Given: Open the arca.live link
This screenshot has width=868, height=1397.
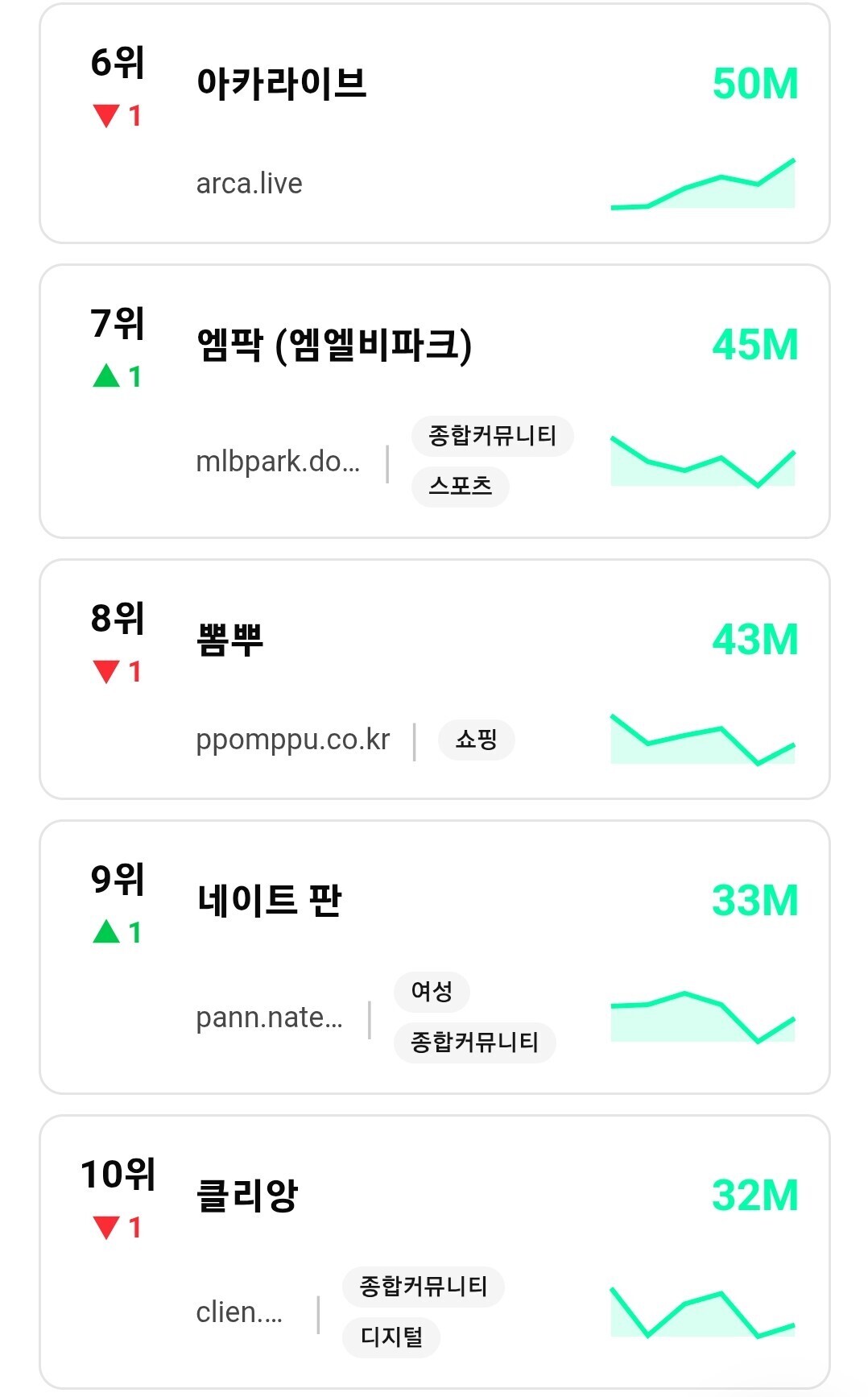Looking at the screenshot, I should [x=250, y=184].
